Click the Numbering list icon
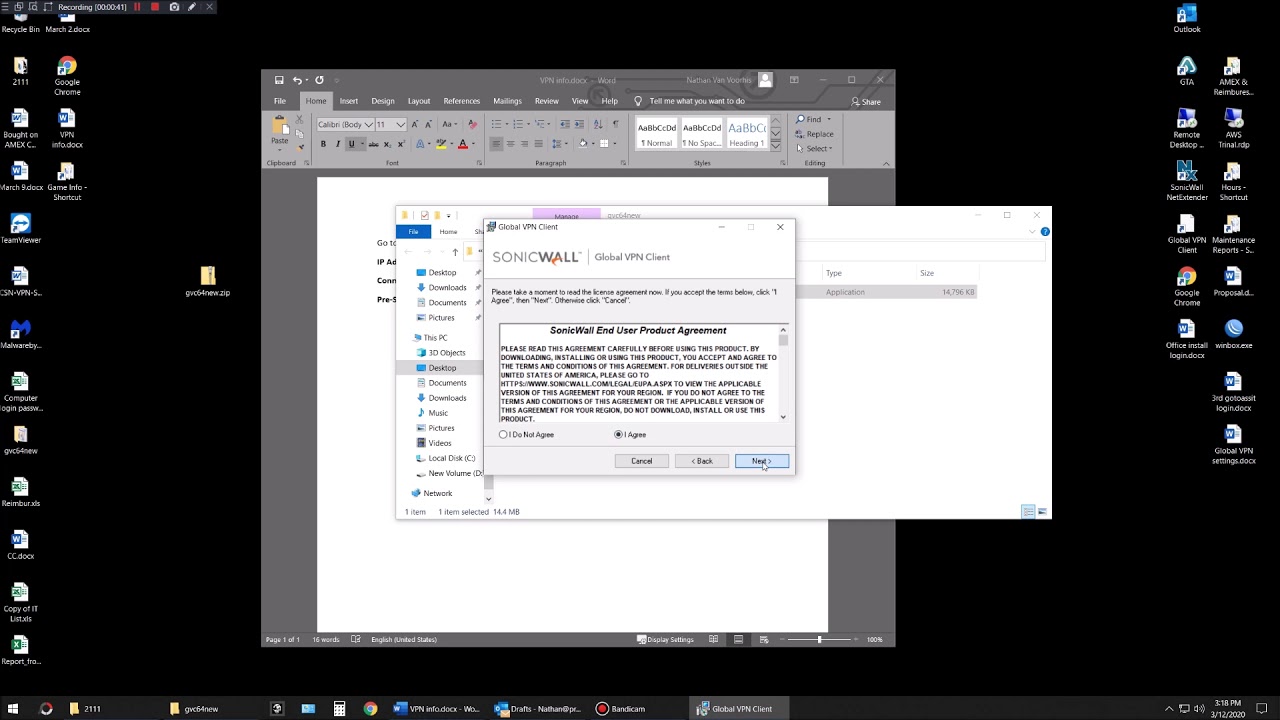 point(518,124)
